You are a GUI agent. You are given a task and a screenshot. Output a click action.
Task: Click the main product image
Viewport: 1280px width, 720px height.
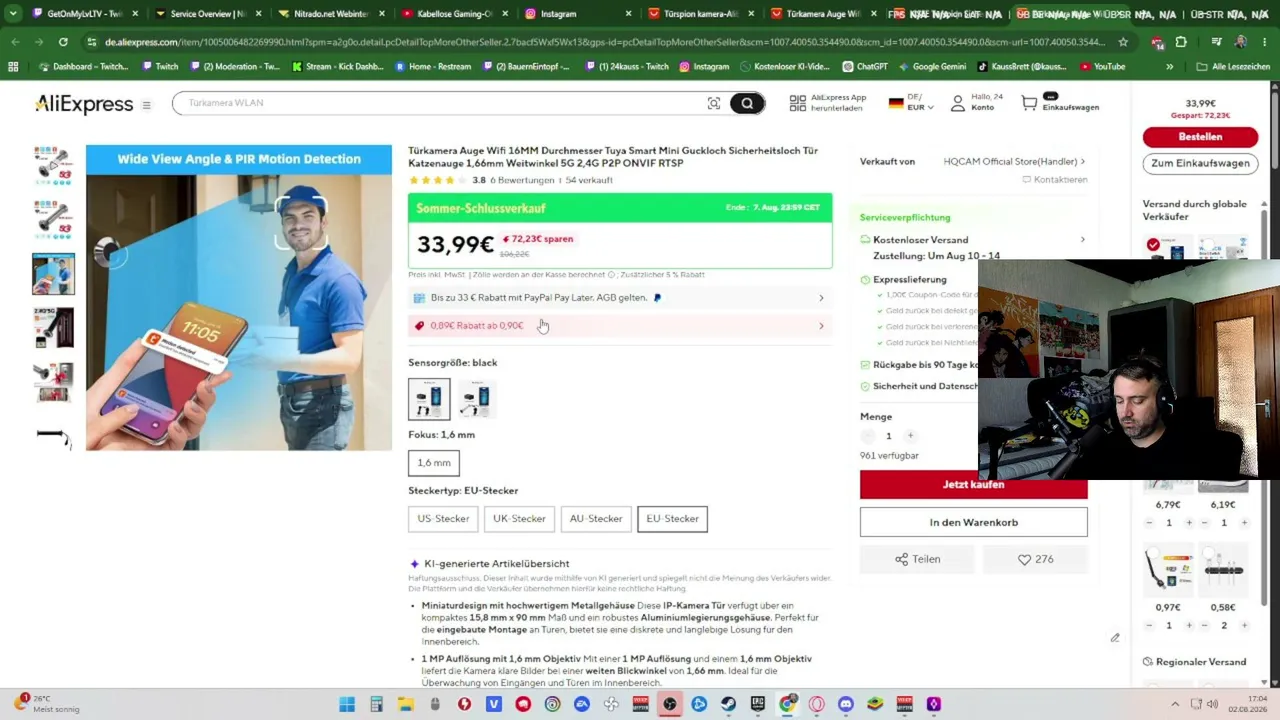(x=239, y=298)
